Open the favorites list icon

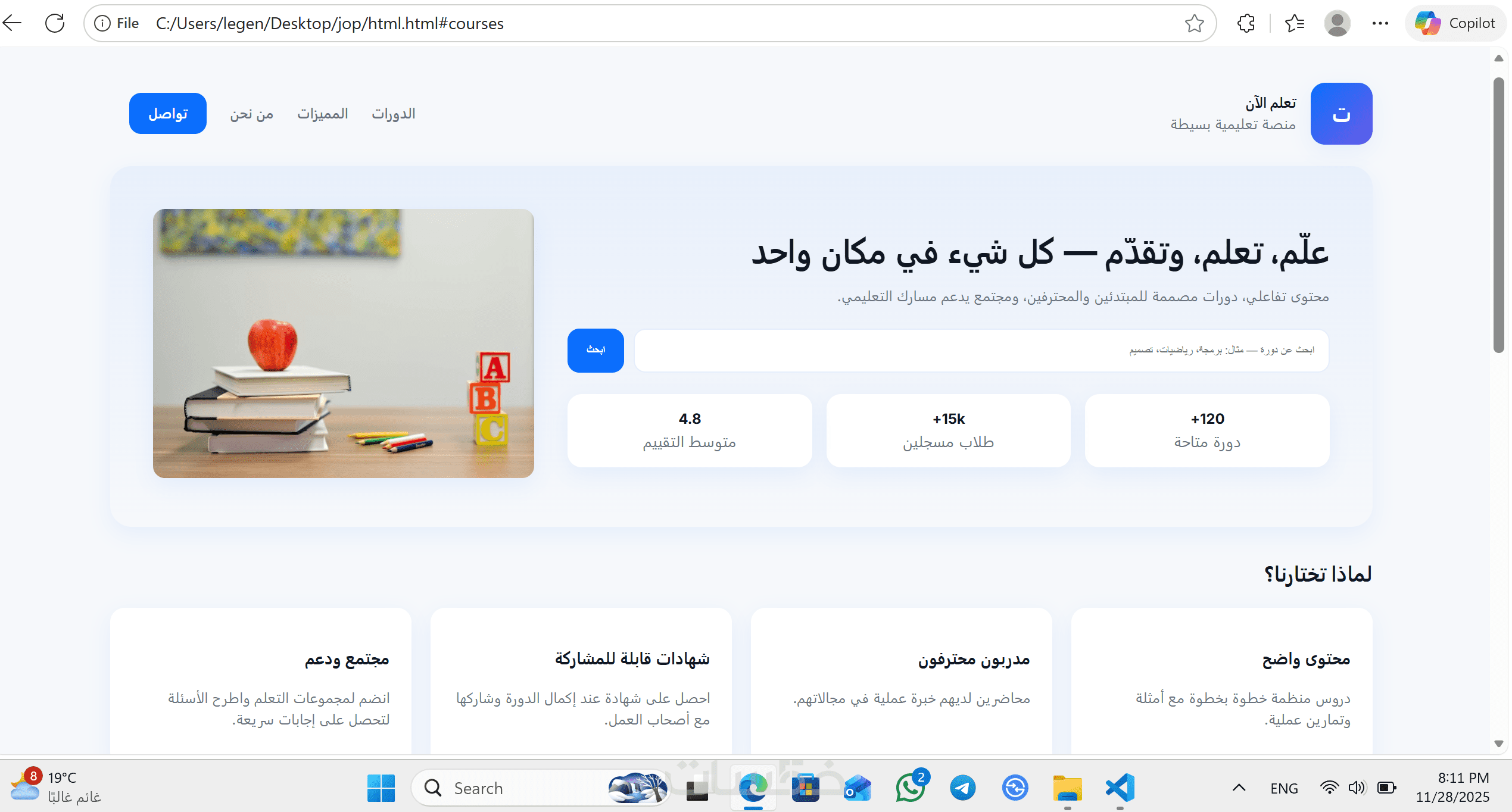pyautogui.click(x=1294, y=23)
